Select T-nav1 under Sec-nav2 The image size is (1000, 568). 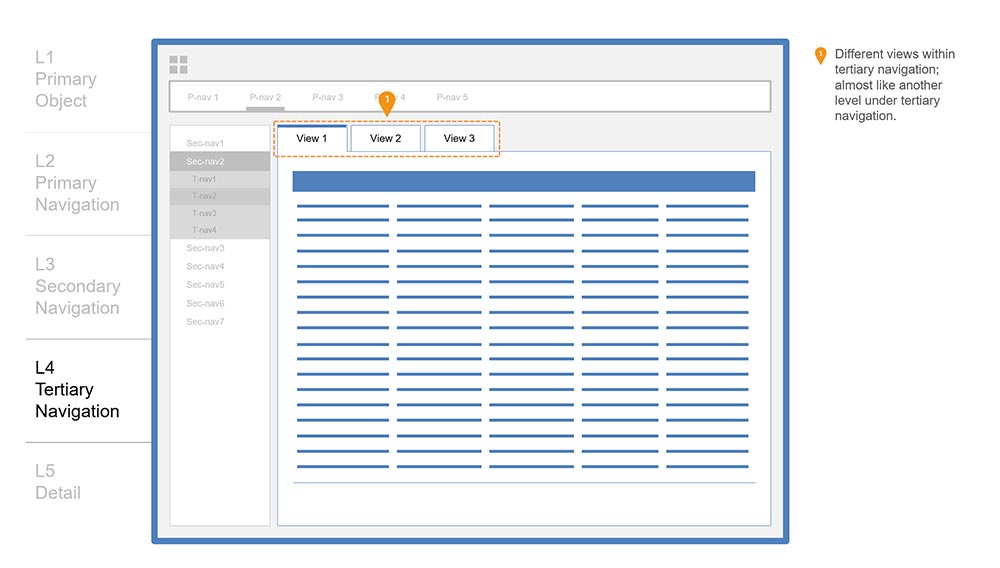(x=204, y=179)
